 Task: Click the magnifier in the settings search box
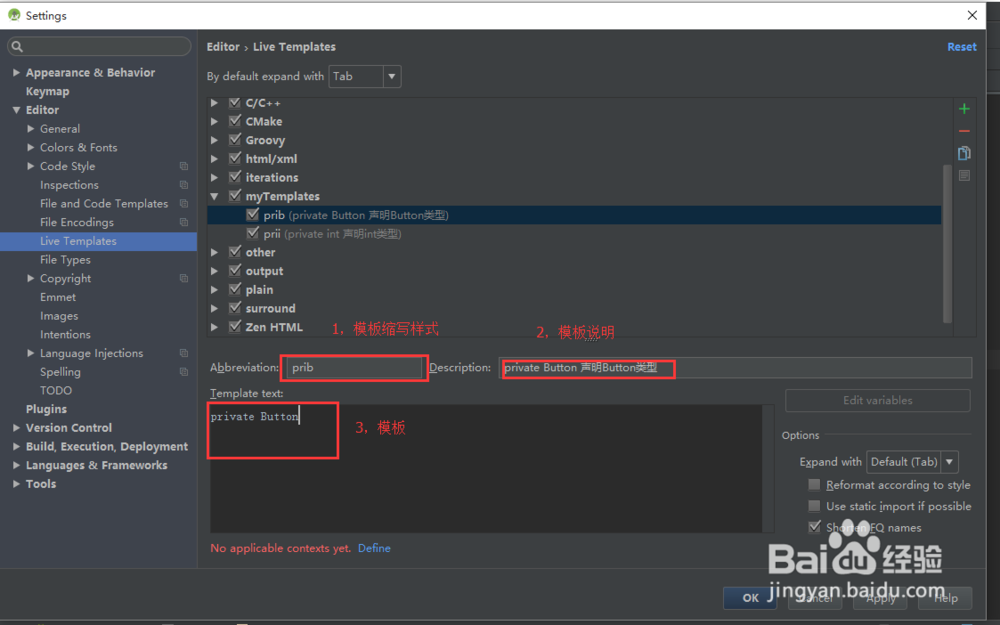point(16,46)
